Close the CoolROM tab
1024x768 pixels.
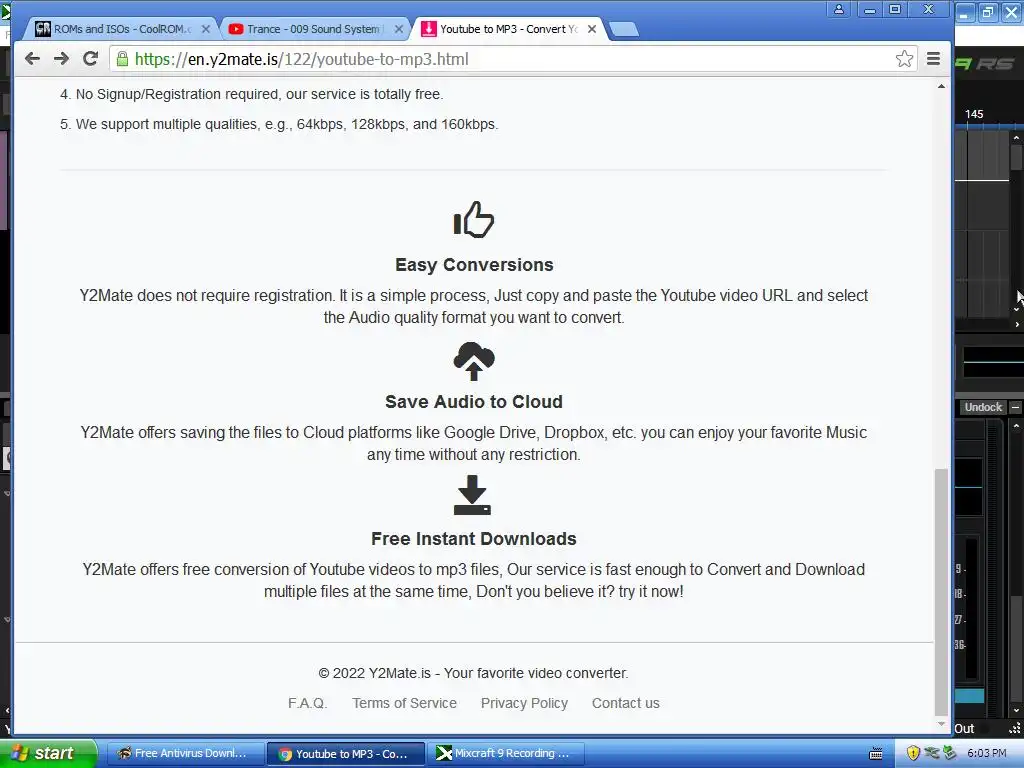tap(206, 29)
